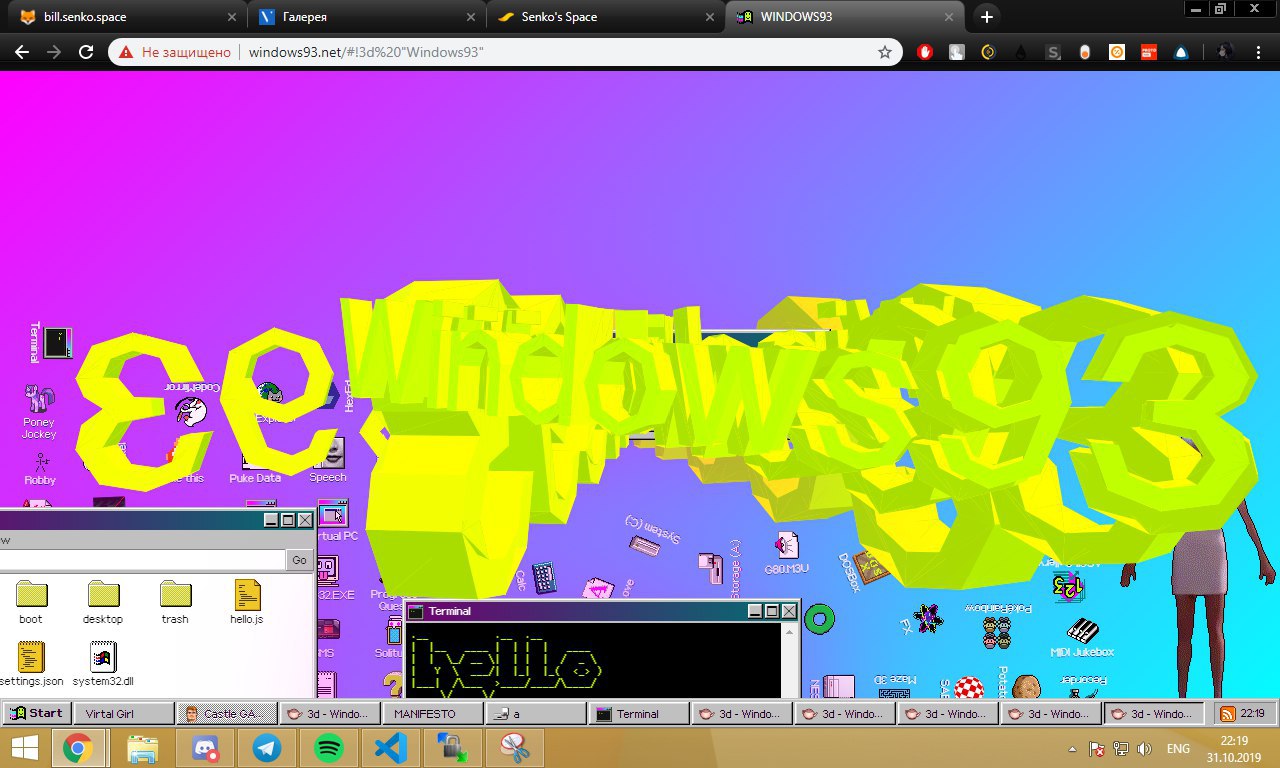Image resolution: width=1280 pixels, height=768 pixels.
Task: Open the colorful 123 icon
Action: point(1067,585)
